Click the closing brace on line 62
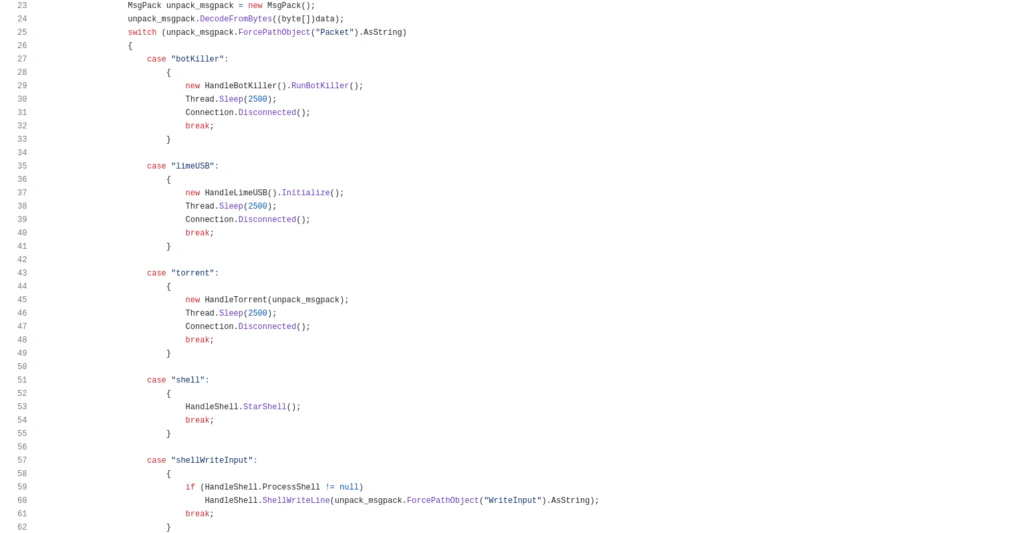 (168, 527)
